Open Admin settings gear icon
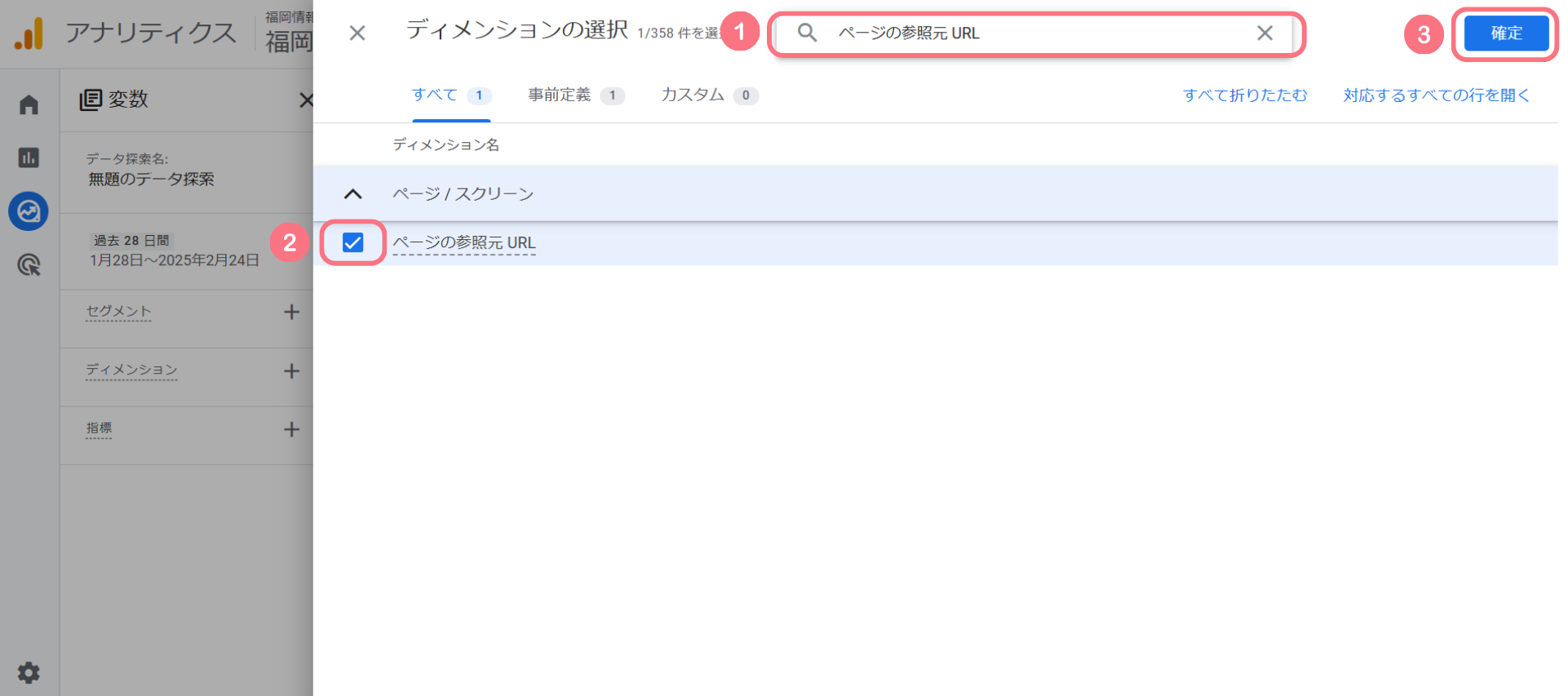Viewport: 1568px width, 696px height. coord(29,672)
